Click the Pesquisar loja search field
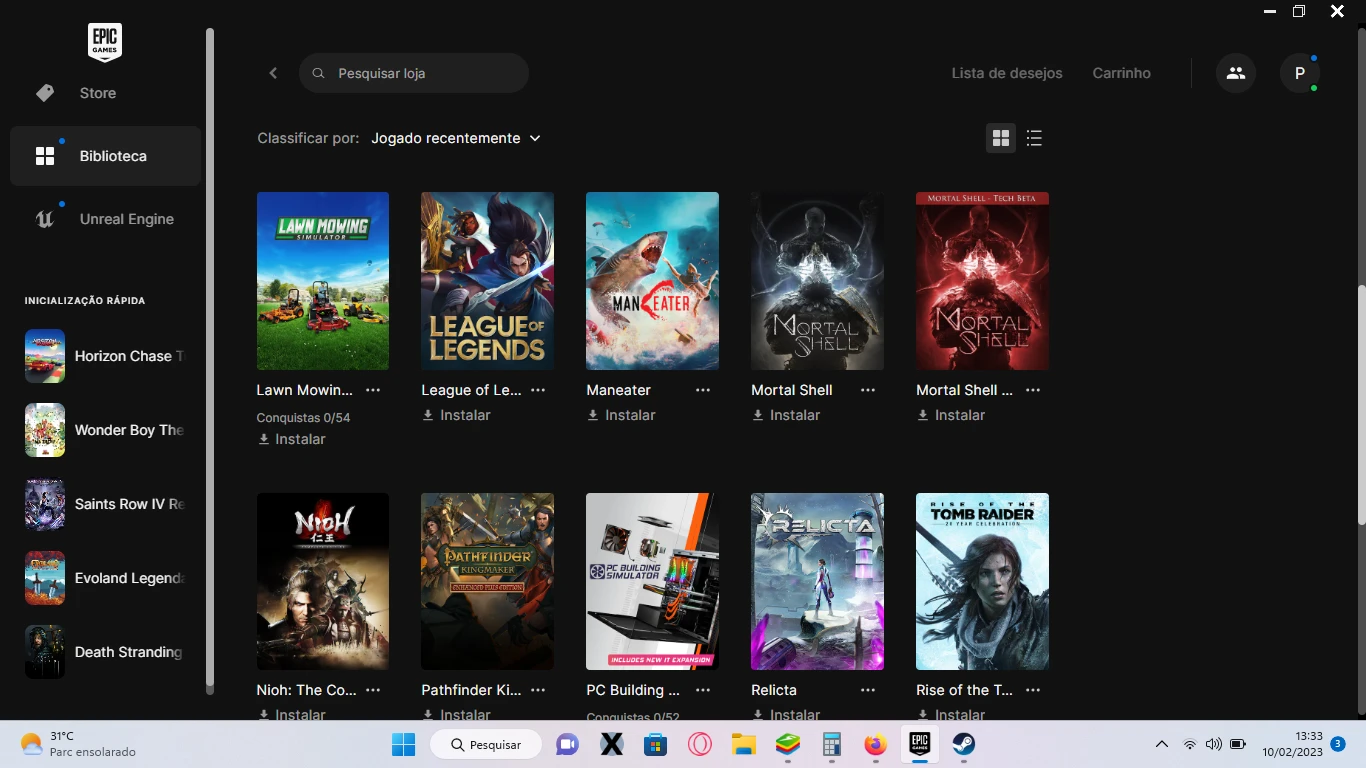Screen dimensions: 1366x768 tap(414, 73)
